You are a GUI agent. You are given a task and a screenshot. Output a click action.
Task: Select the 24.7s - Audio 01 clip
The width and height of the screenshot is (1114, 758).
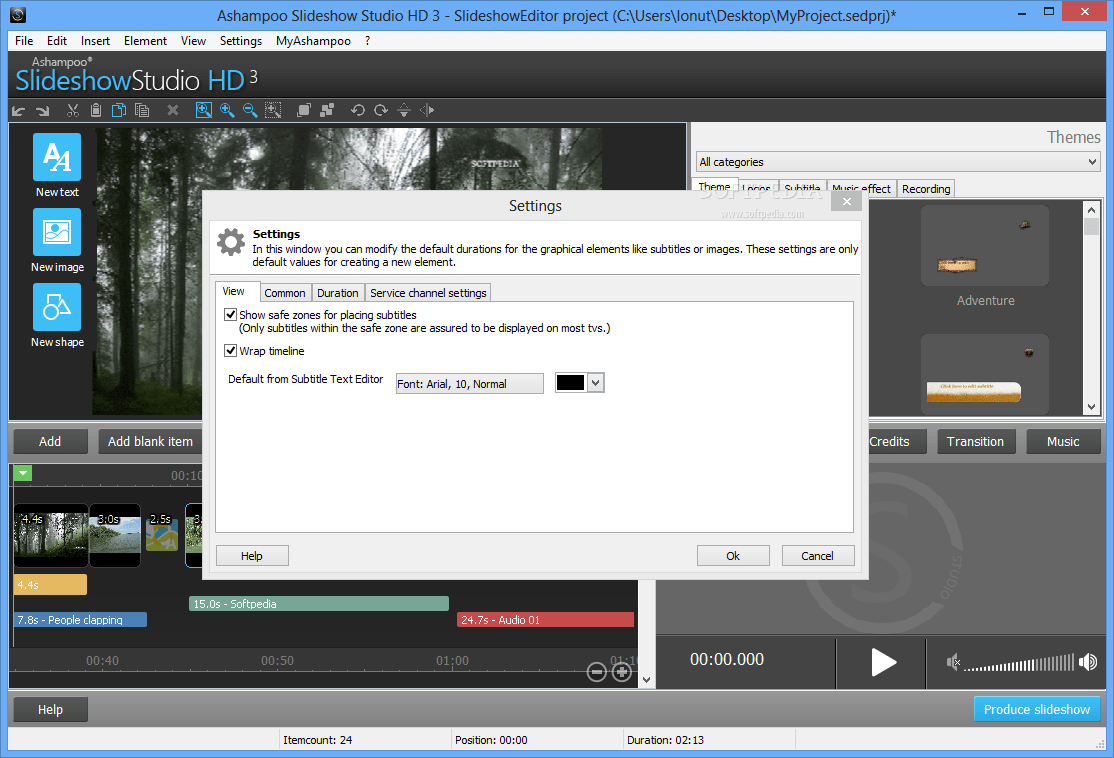(545, 619)
